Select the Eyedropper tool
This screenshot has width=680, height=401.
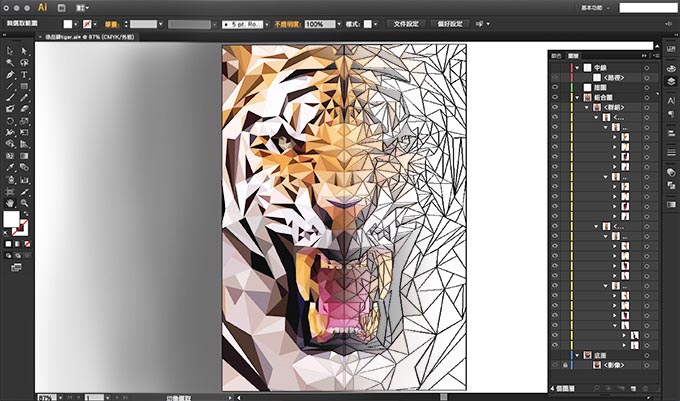click(x=10, y=167)
